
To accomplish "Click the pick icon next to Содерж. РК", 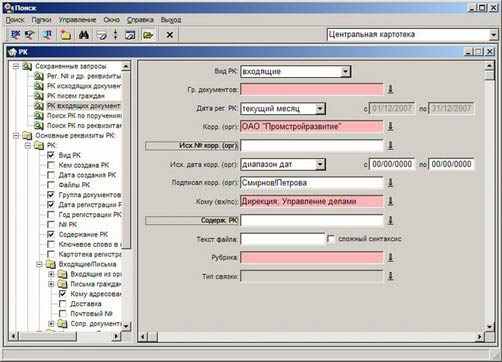I will [390, 220].
